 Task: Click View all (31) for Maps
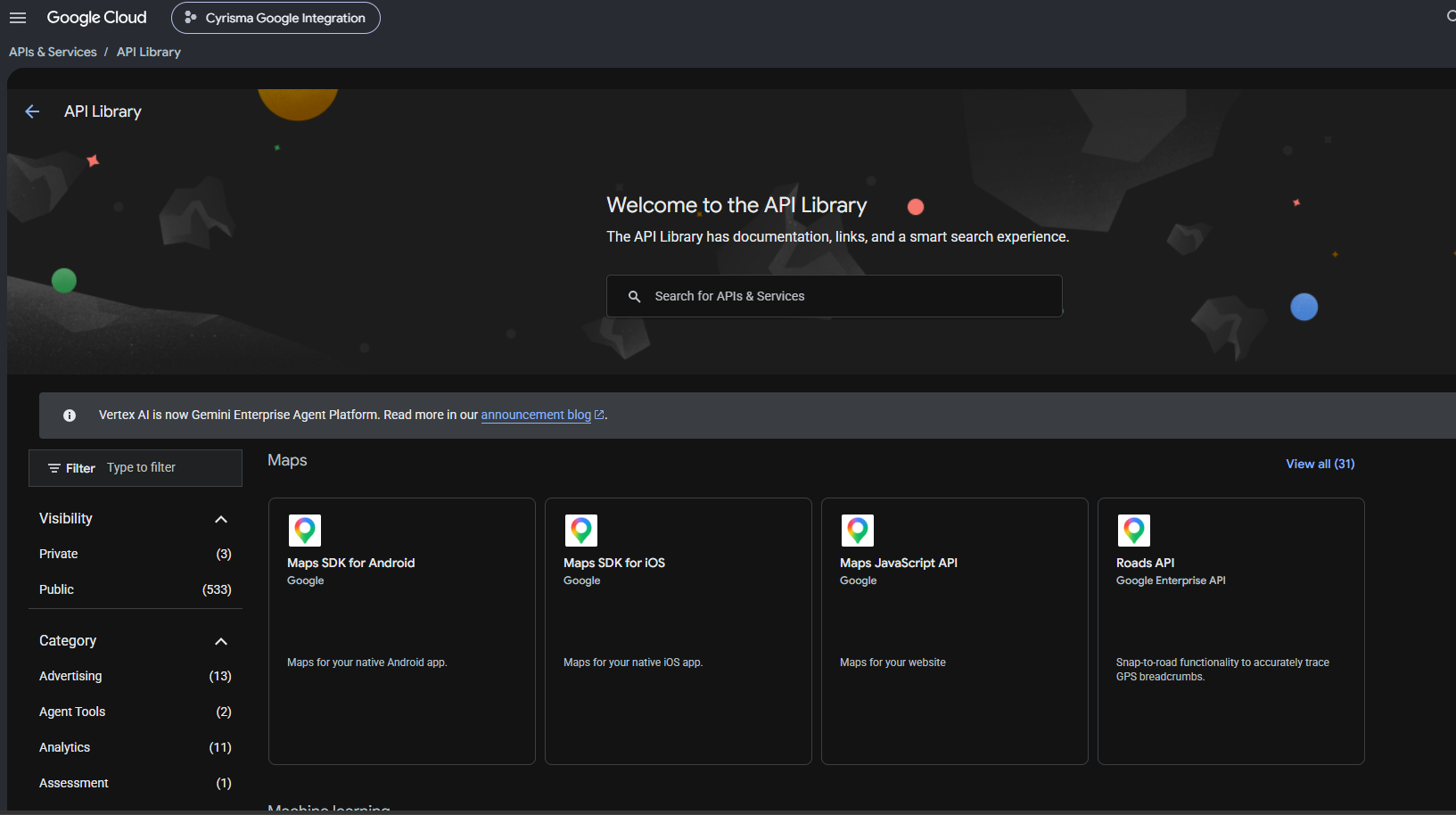coord(1320,464)
